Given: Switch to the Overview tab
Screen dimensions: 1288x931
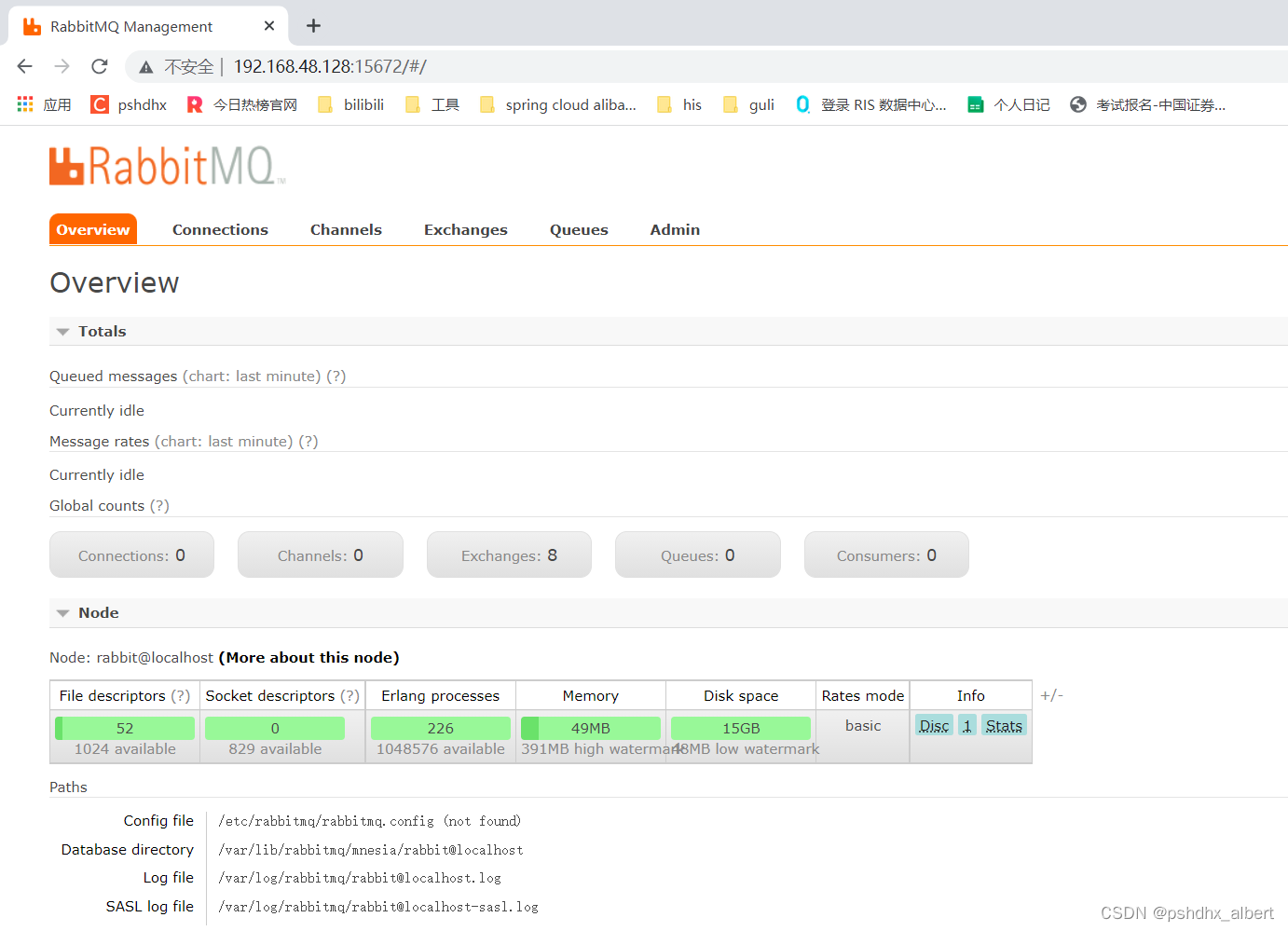Looking at the screenshot, I should pyautogui.click(x=93, y=229).
